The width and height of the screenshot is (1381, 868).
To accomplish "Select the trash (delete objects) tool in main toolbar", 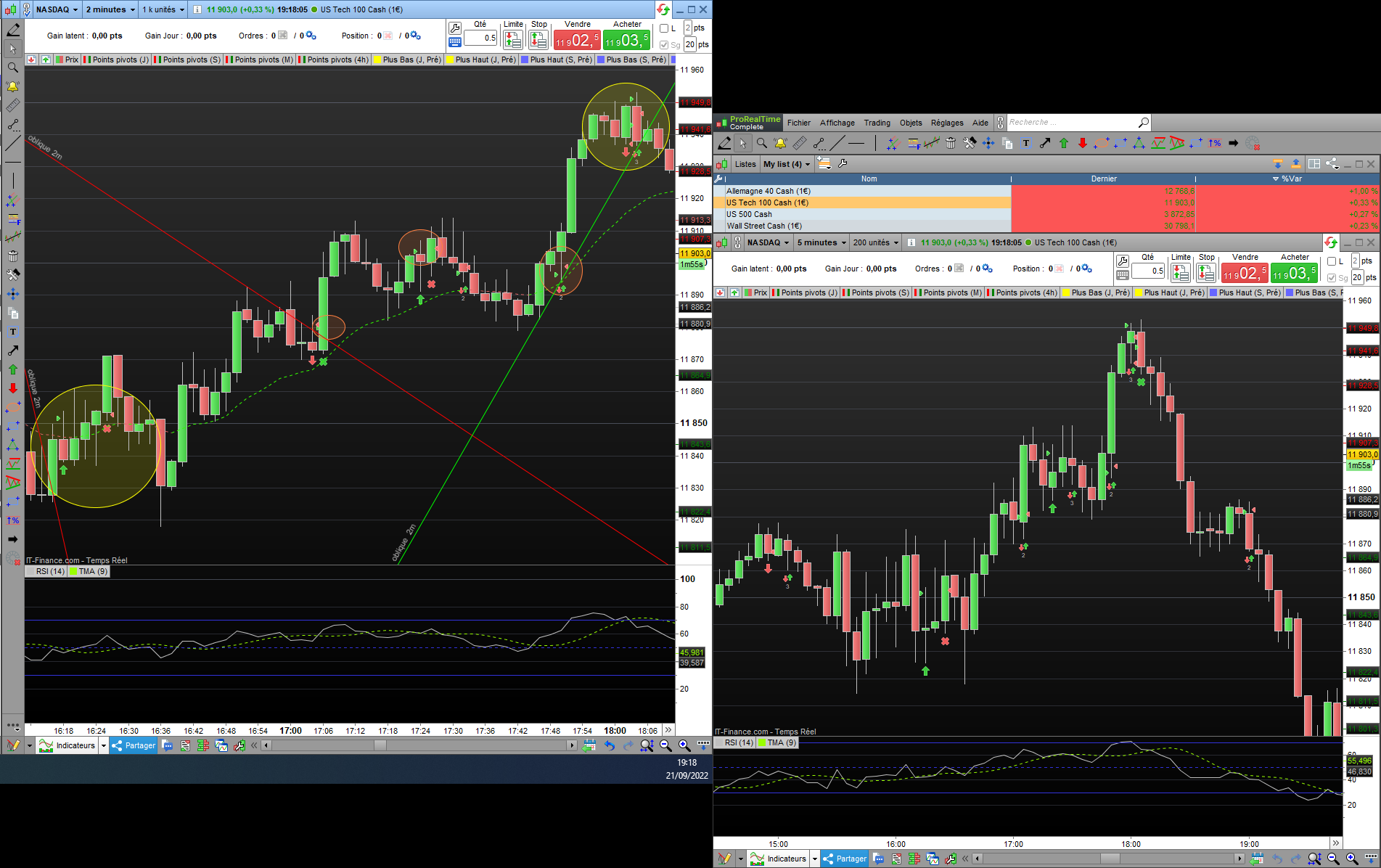I will click(951, 143).
